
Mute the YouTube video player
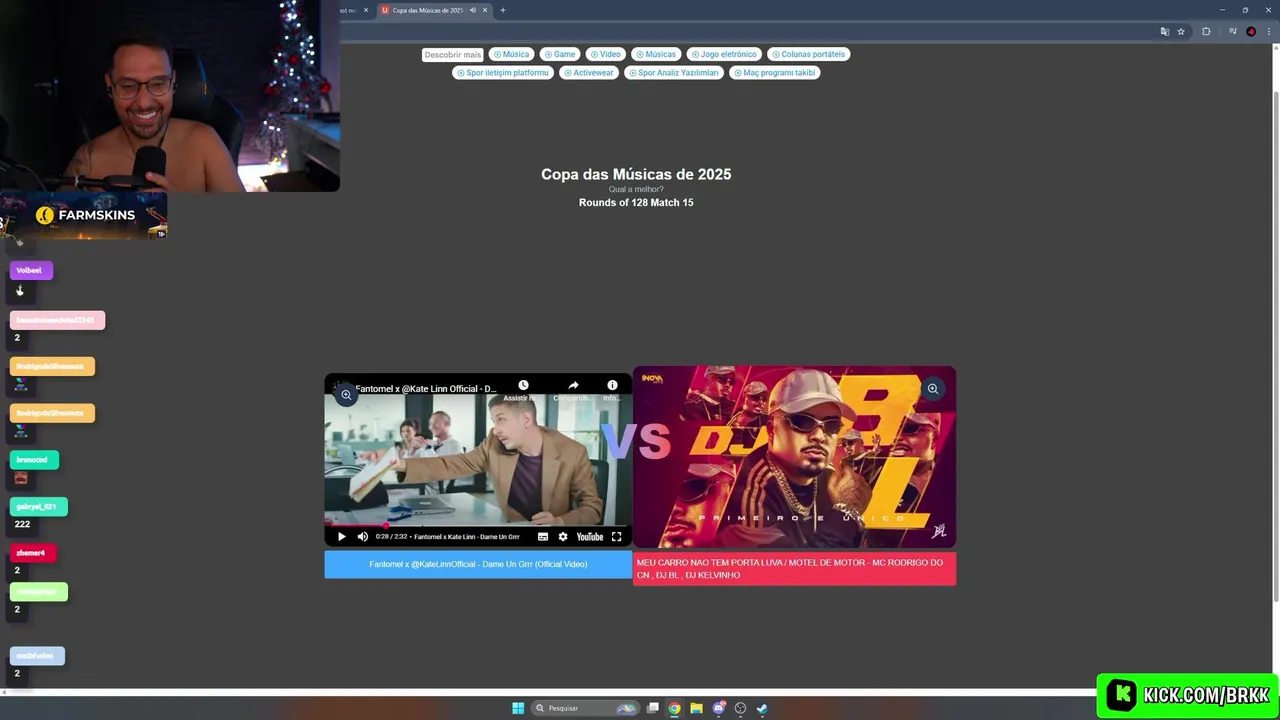(x=362, y=537)
